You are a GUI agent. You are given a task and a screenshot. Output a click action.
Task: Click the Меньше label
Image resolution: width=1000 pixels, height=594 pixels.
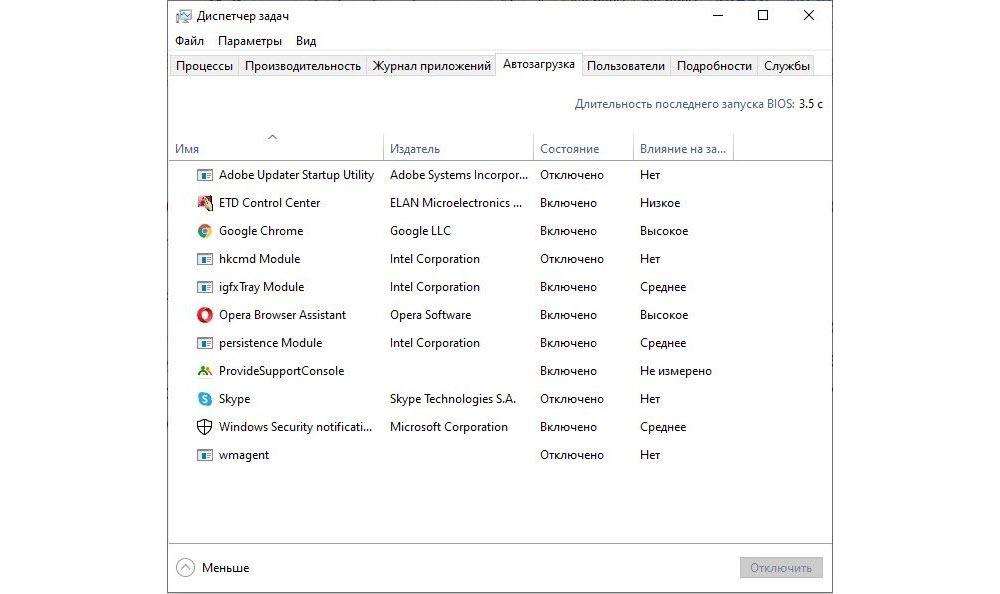pos(226,568)
